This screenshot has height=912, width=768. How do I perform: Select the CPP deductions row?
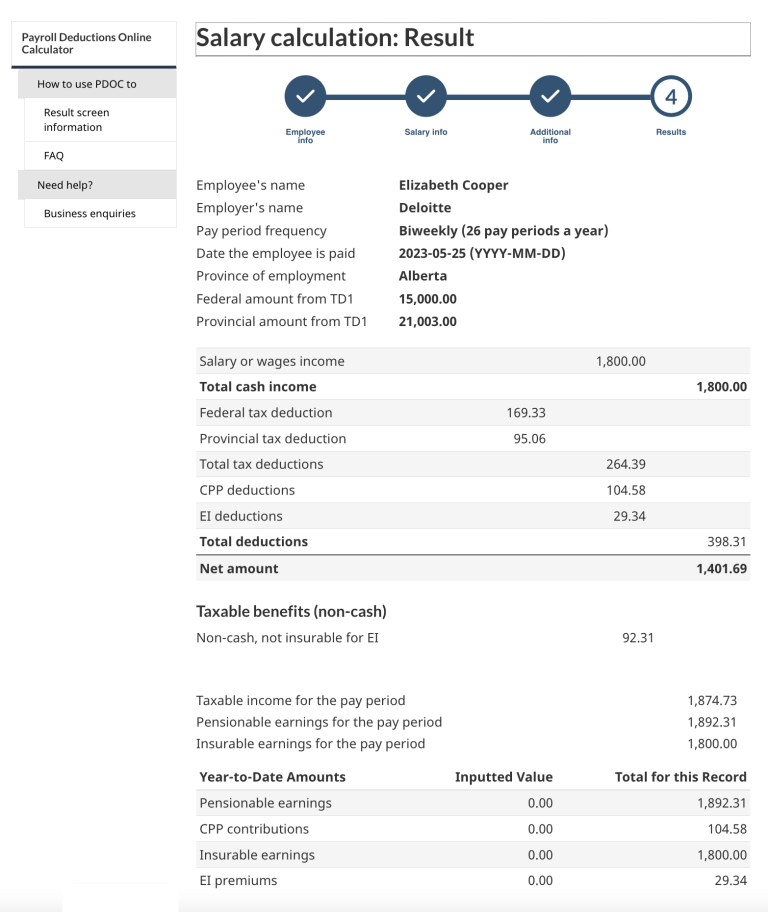click(474, 490)
